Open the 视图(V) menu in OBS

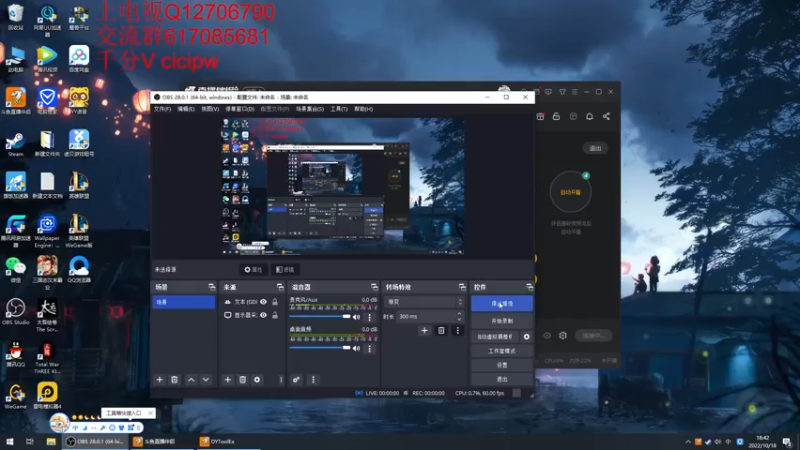210,109
